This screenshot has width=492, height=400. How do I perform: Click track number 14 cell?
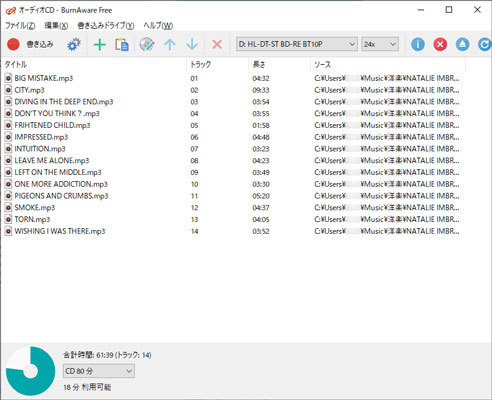click(194, 231)
